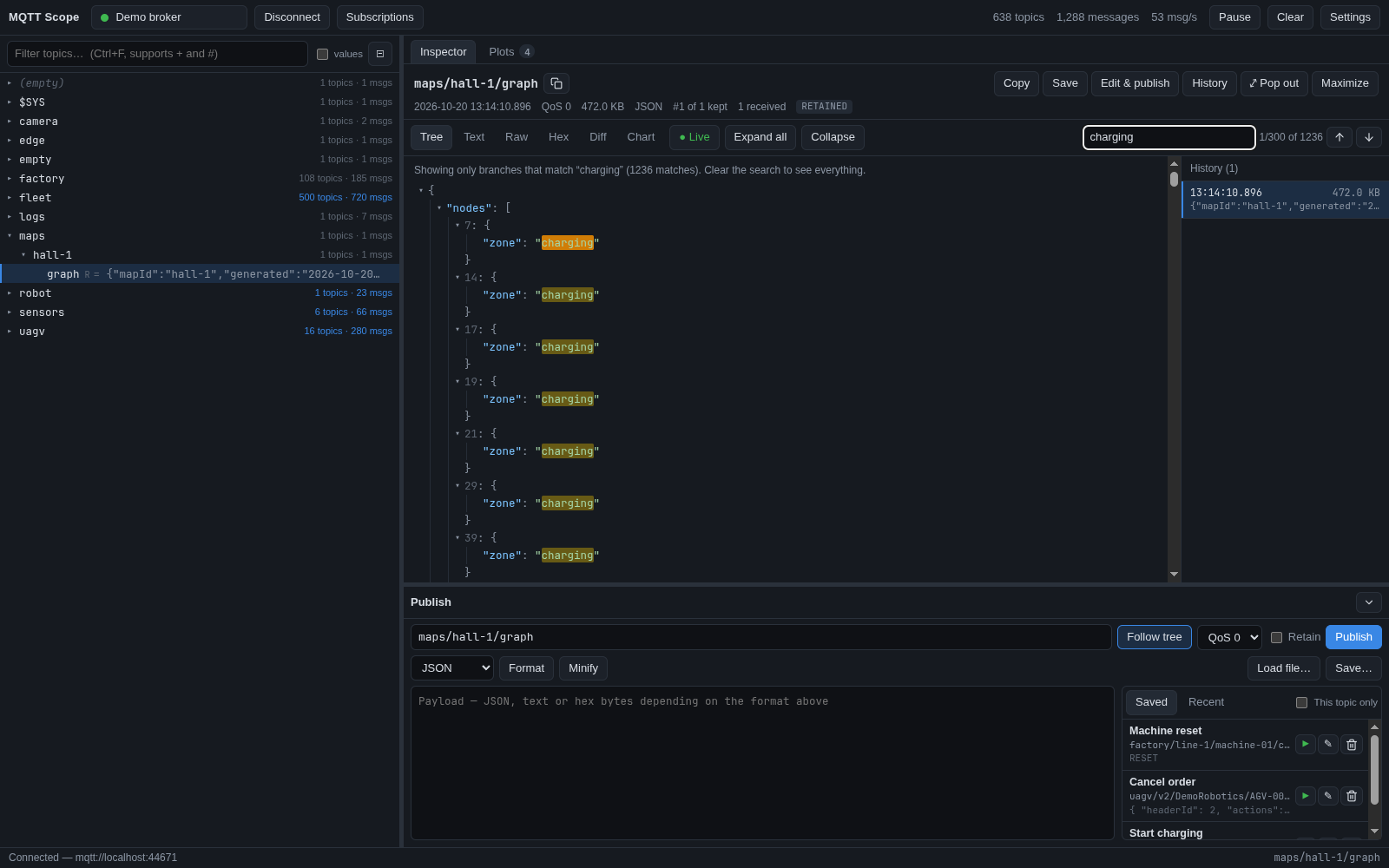
Task: Switch to the Plots tab
Action: pyautogui.click(x=511, y=52)
